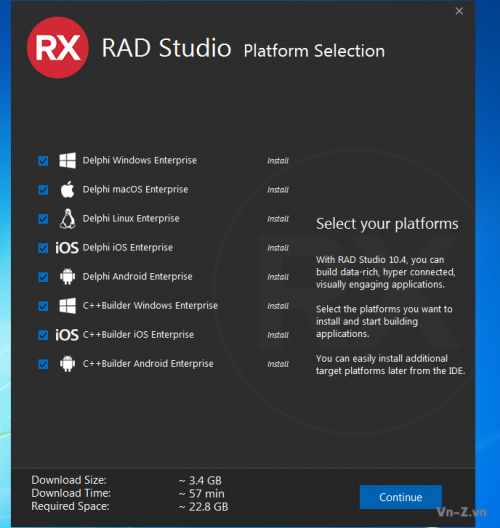Deselect C++Builder iOS Enterprise checkbox

tap(43, 335)
